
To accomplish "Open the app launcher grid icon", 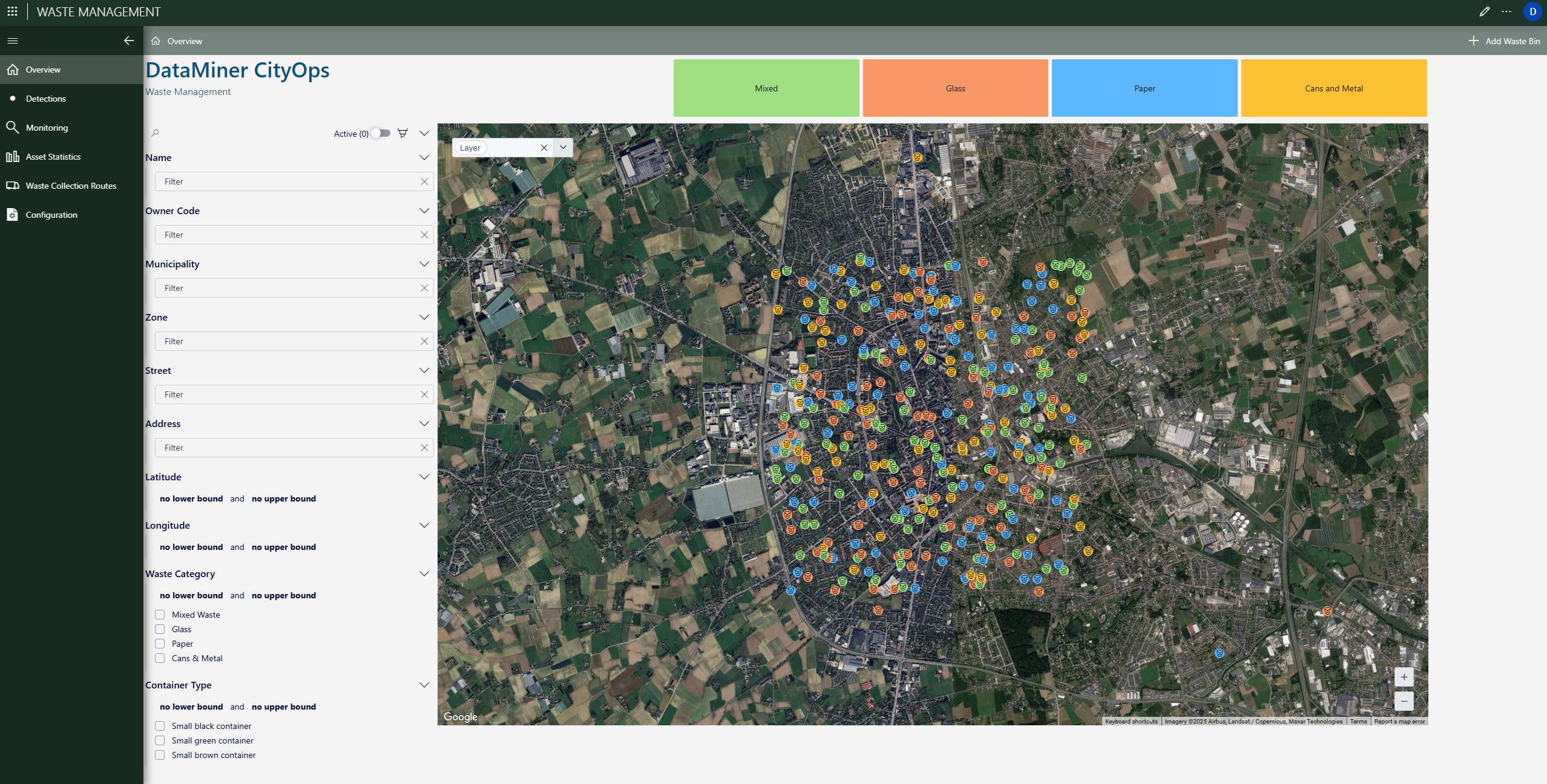I will [x=12, y=11].
